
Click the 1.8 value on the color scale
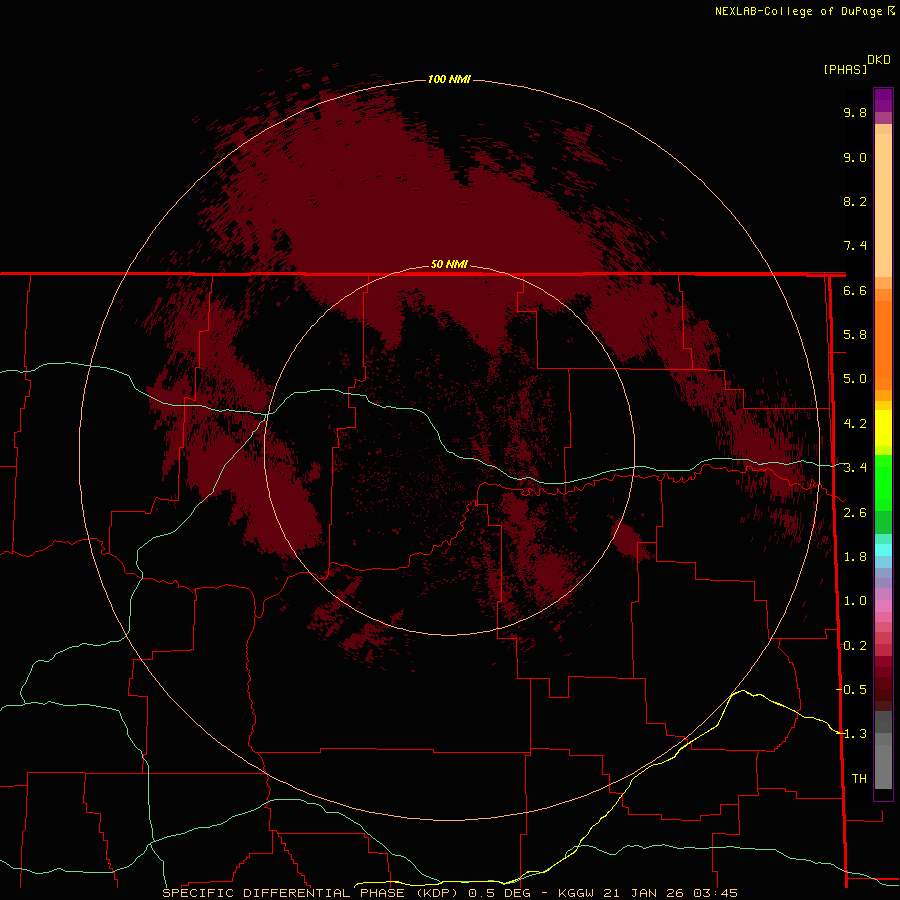pyautogui.click(x=855, y=557)
